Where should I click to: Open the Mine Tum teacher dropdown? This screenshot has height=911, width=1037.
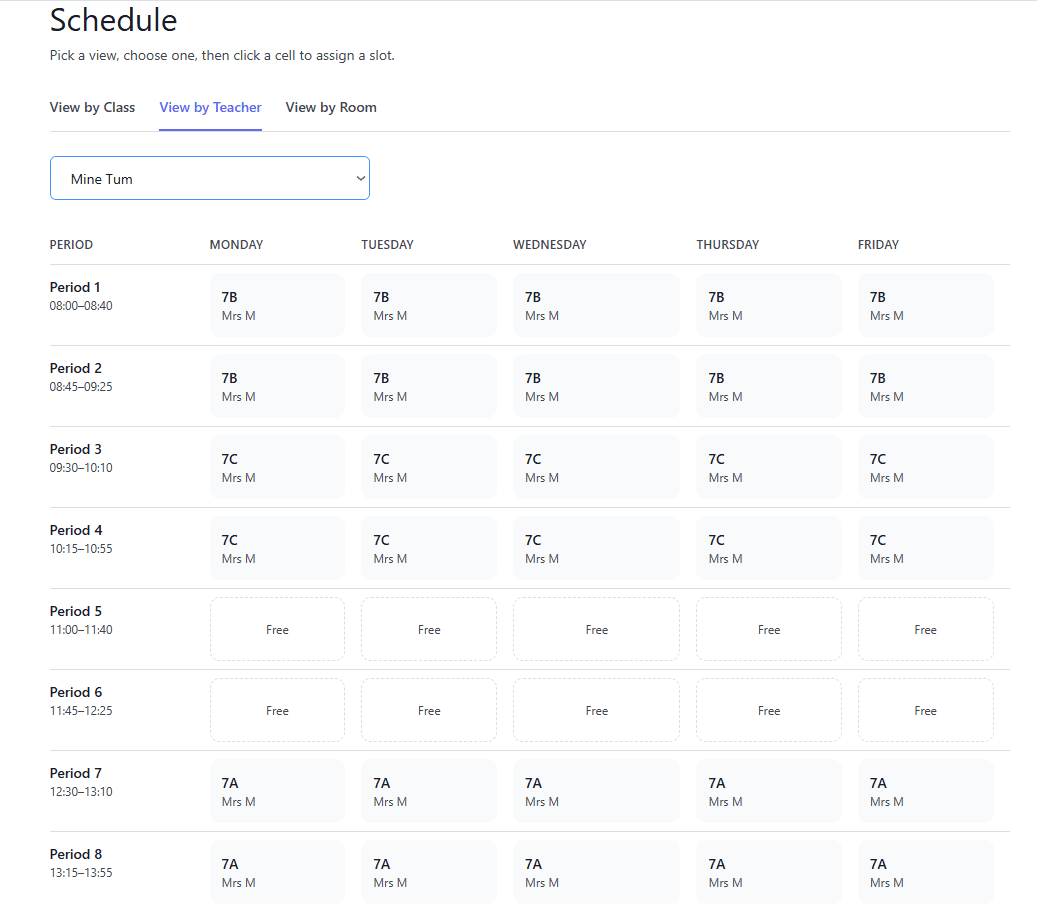tap(210, 178)
